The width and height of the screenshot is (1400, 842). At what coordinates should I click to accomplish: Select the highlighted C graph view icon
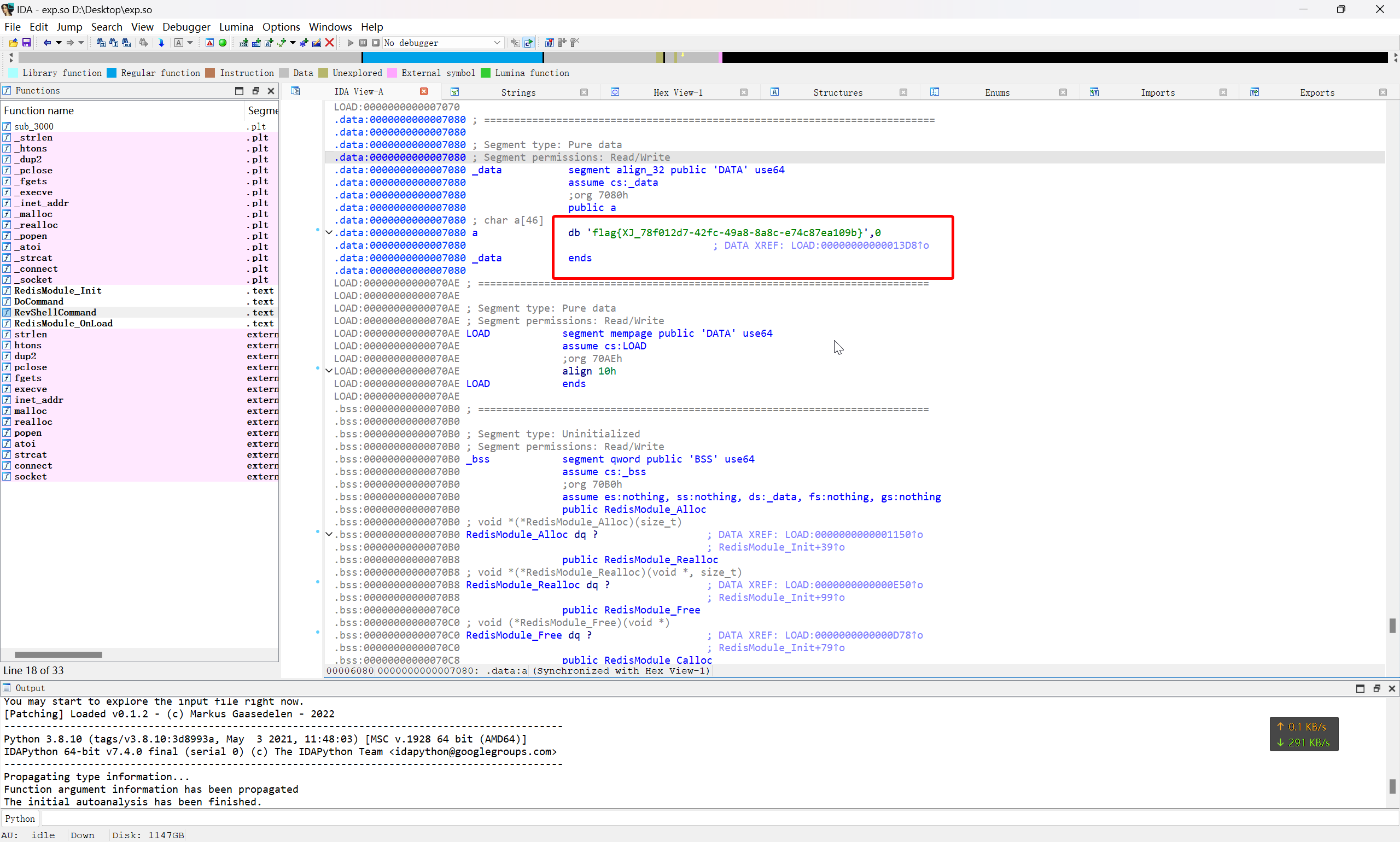(529, 43)
